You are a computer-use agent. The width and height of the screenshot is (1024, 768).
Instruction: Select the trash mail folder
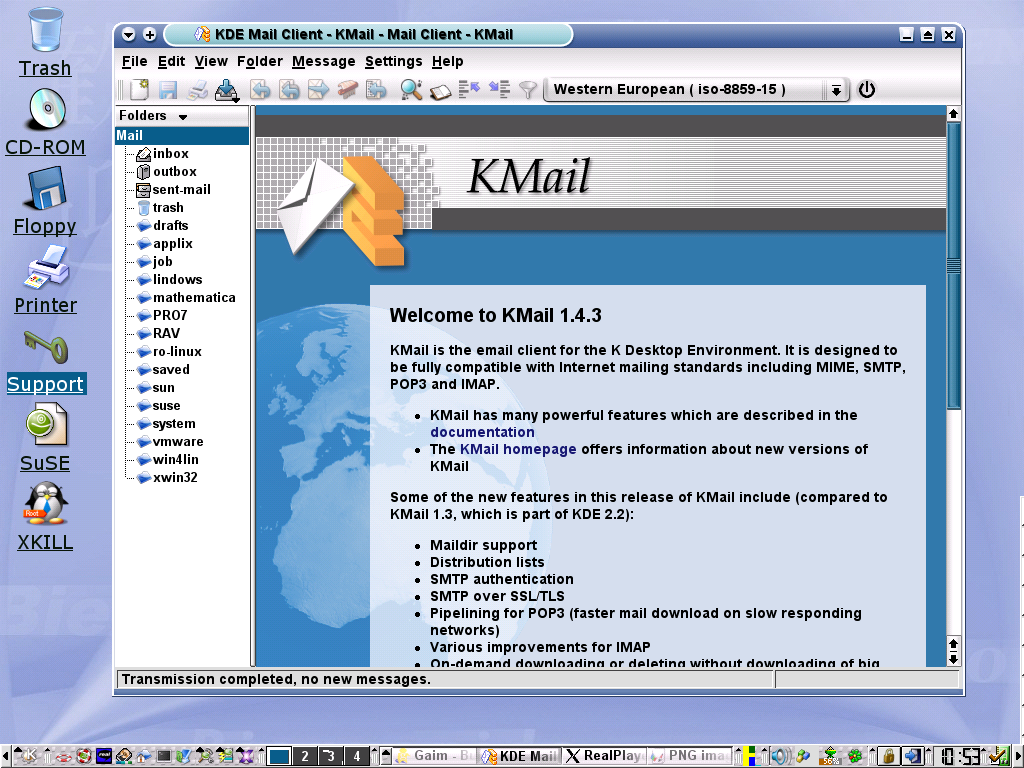168,208
